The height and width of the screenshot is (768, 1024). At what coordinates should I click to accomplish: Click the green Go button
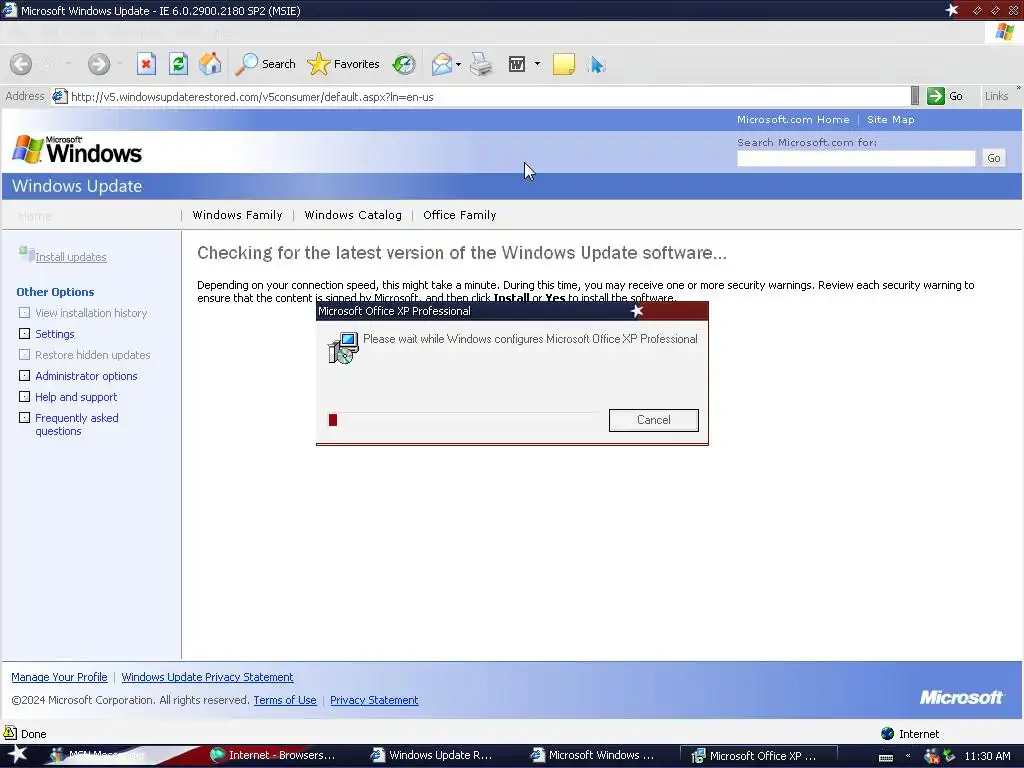click(x=945, y=96)
